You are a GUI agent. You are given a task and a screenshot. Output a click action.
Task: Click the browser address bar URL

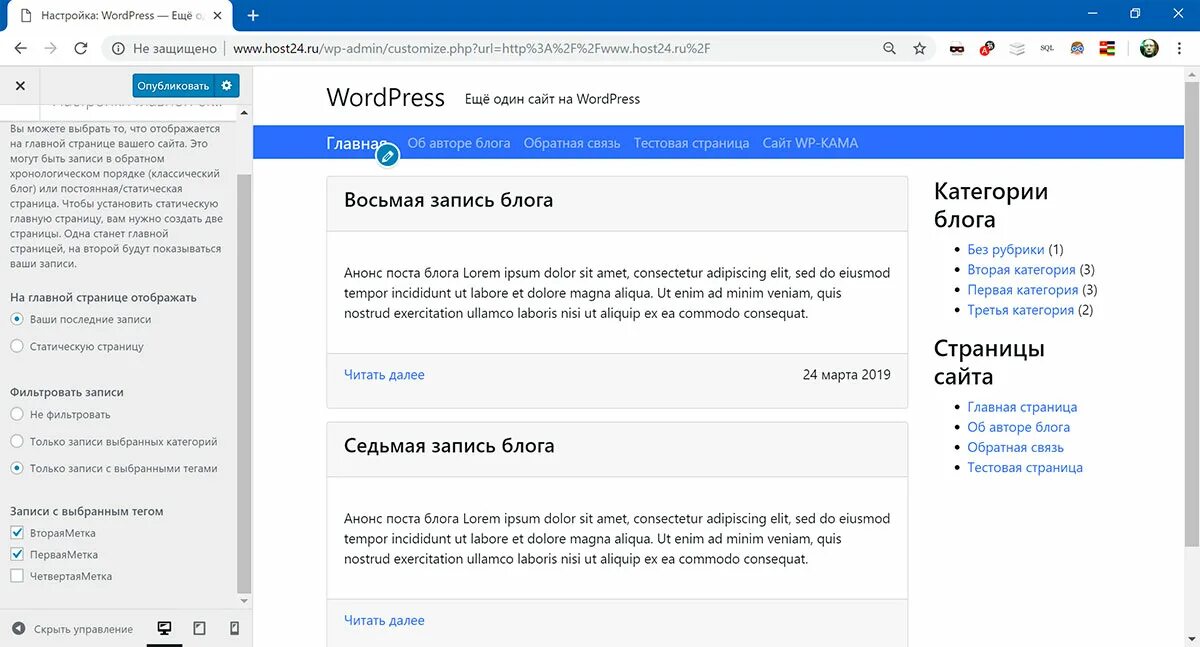[472, 48]
